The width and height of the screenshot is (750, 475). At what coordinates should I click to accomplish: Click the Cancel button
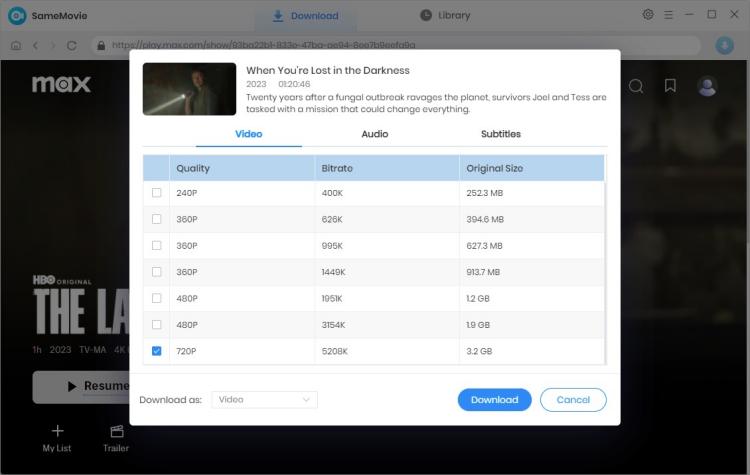click(573, 399)
